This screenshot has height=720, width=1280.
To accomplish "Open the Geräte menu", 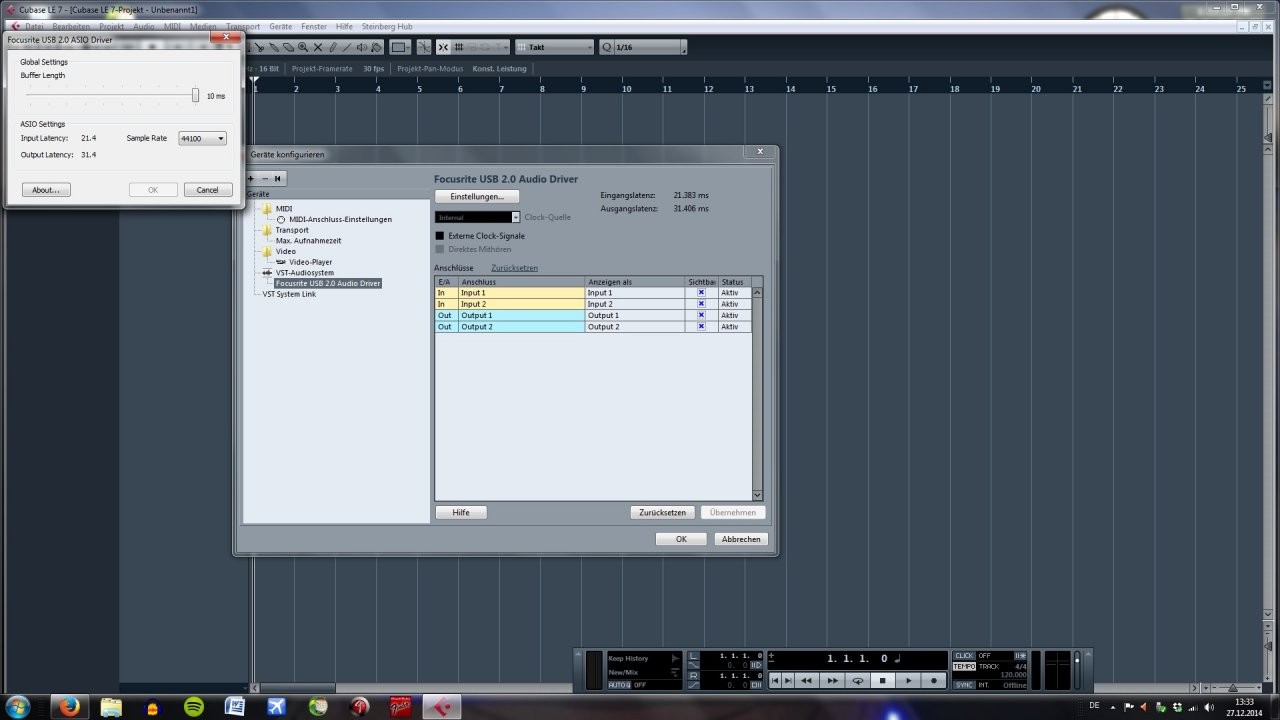I will pyautogui.click(x=281, y=26).
